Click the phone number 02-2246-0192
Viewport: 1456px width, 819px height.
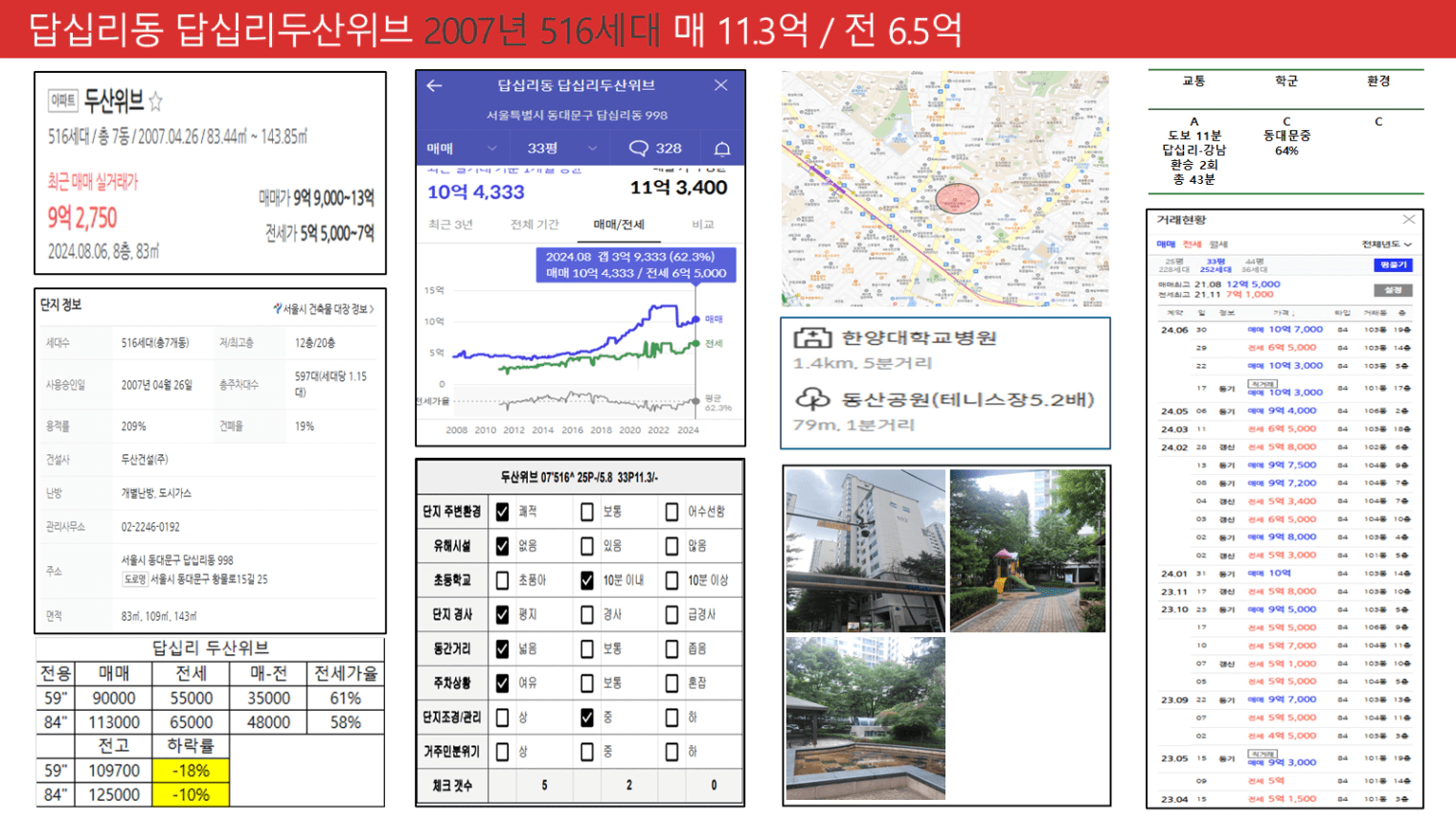click(x=150, y=527)
